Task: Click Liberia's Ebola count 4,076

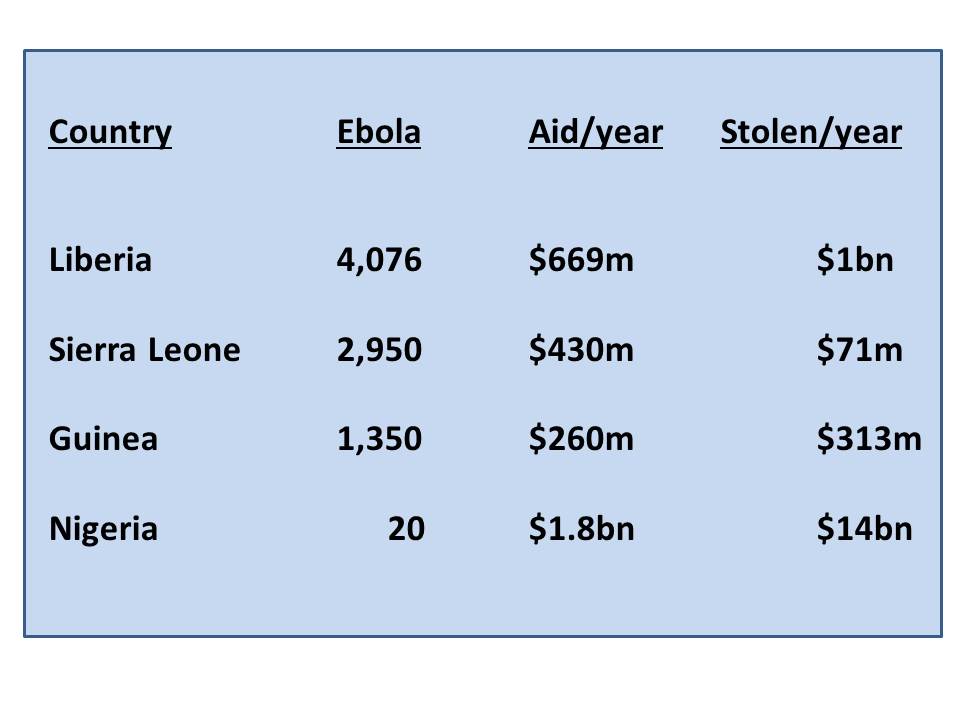Action: click(x=379, y=260)
